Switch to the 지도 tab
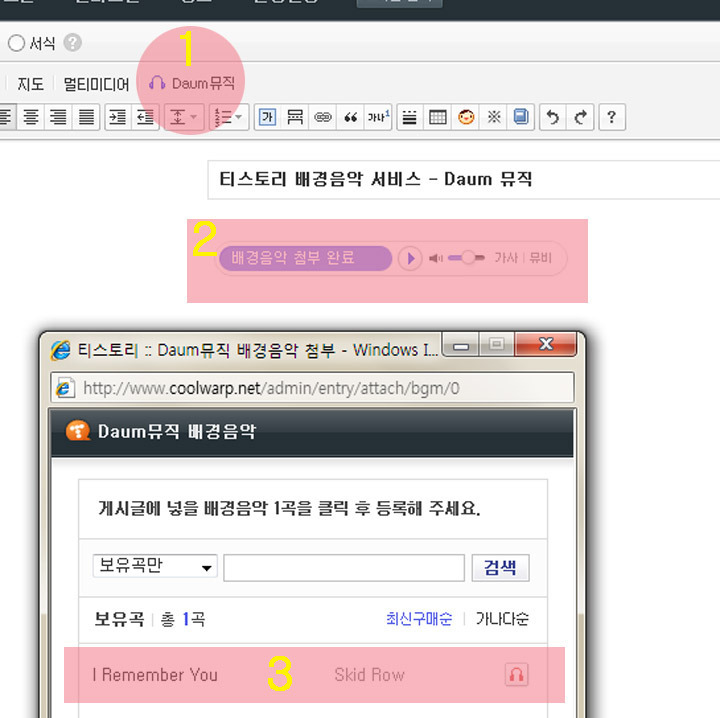This screenshot has height=718, width=720. pyautogui.click(x=30, y=84)
